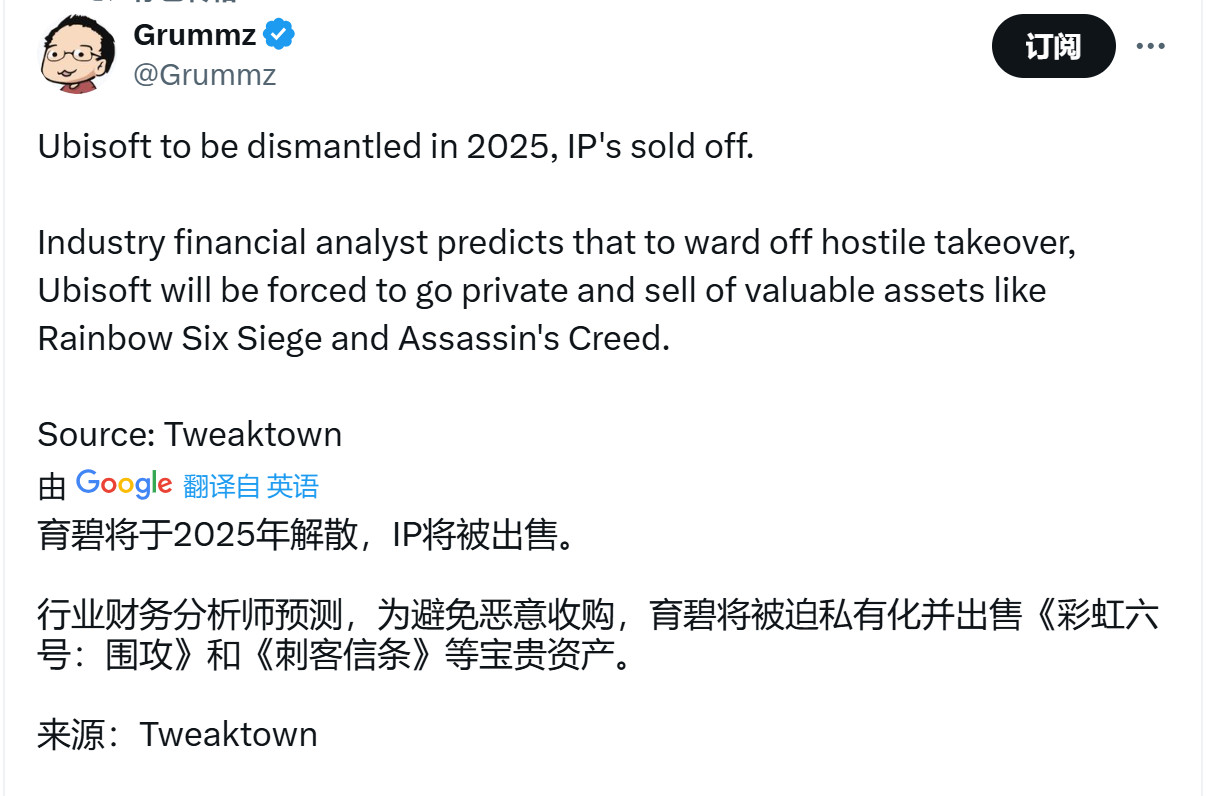1209x796 pixels.
Task: Click the Source: Tweaktown line in the tweet
Action: coord(189,434)
